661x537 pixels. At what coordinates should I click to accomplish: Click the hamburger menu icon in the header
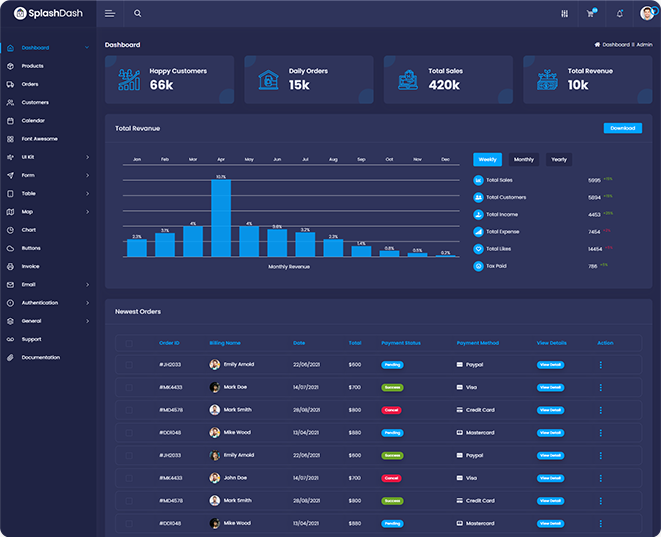coord(110,13)
